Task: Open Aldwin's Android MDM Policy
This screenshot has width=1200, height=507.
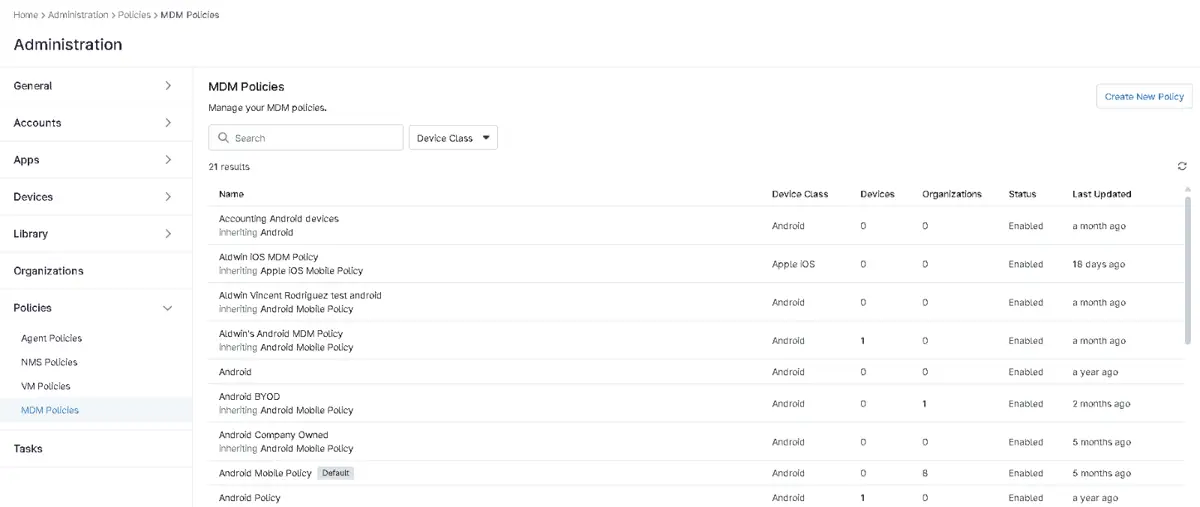Action: [x=281, y=334]
